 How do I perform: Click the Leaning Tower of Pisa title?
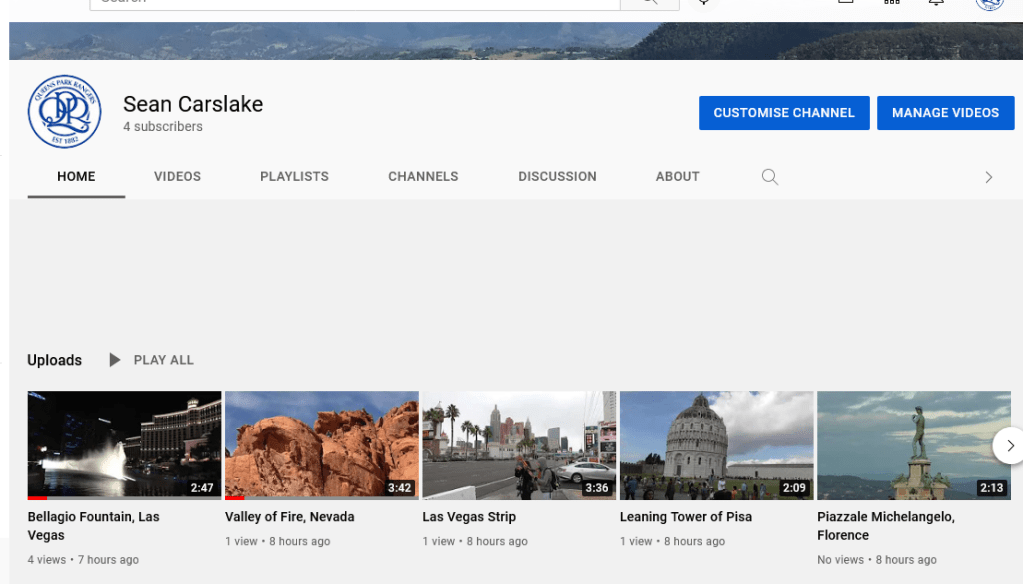686,517
